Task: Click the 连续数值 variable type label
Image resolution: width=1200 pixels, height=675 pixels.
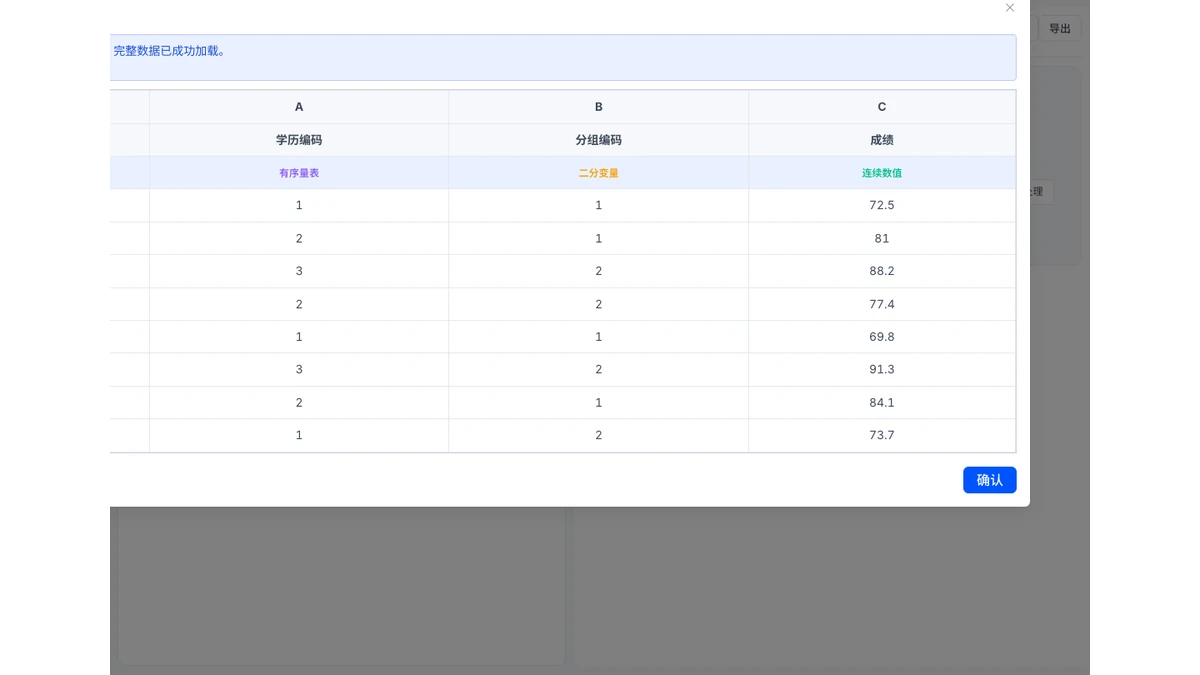Action: (882, 173)
